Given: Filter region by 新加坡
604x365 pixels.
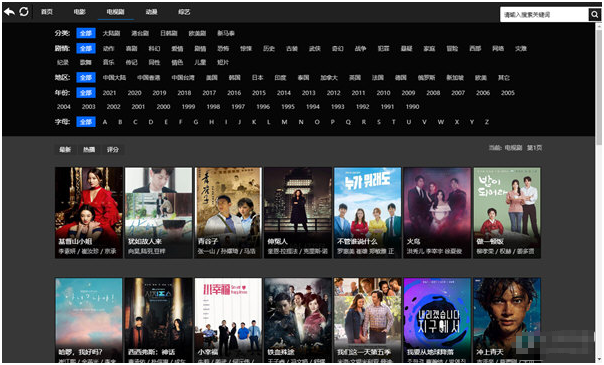Looking at the screenshot, I should 455,78.
